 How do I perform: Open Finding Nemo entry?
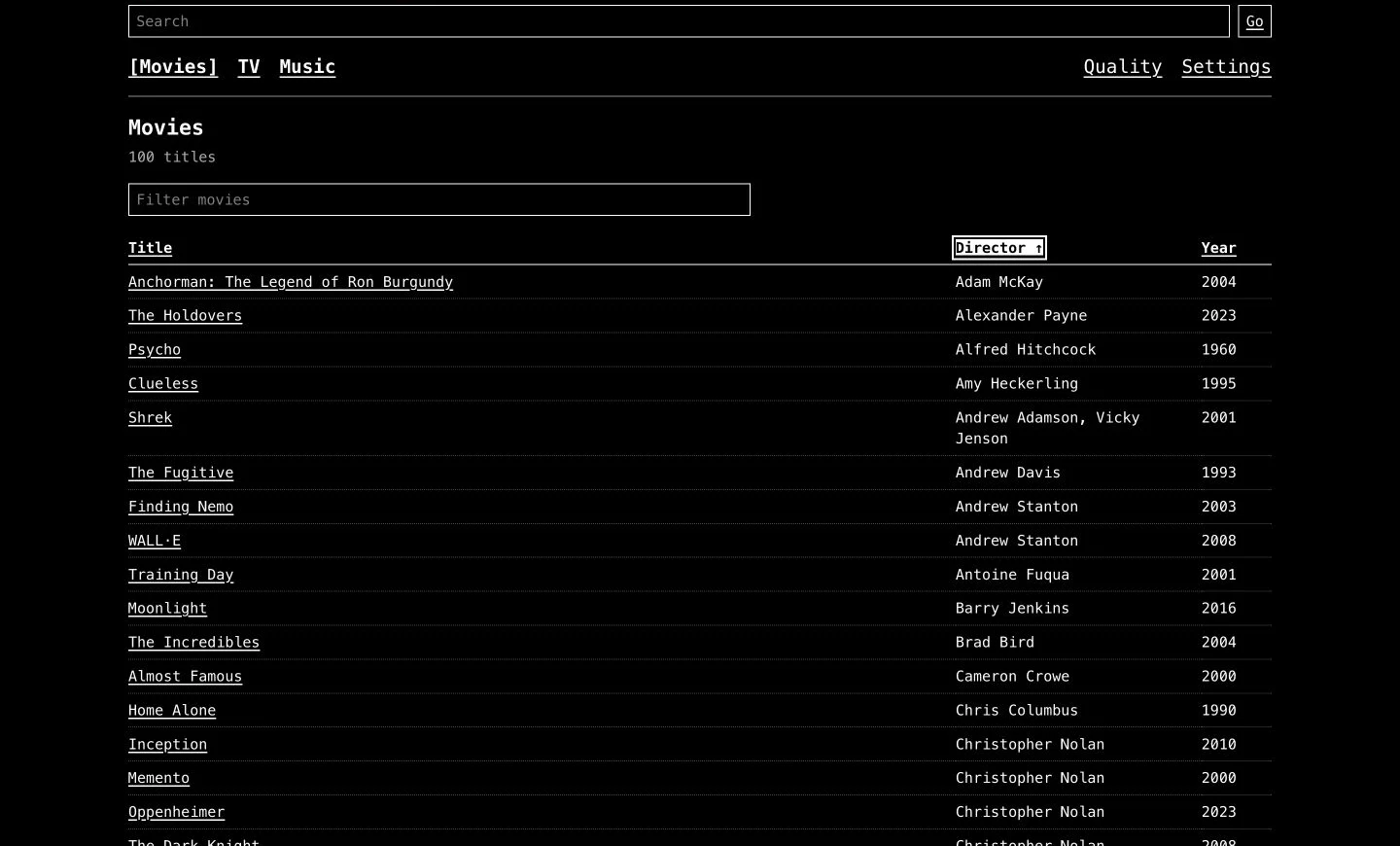pos(181,507)
